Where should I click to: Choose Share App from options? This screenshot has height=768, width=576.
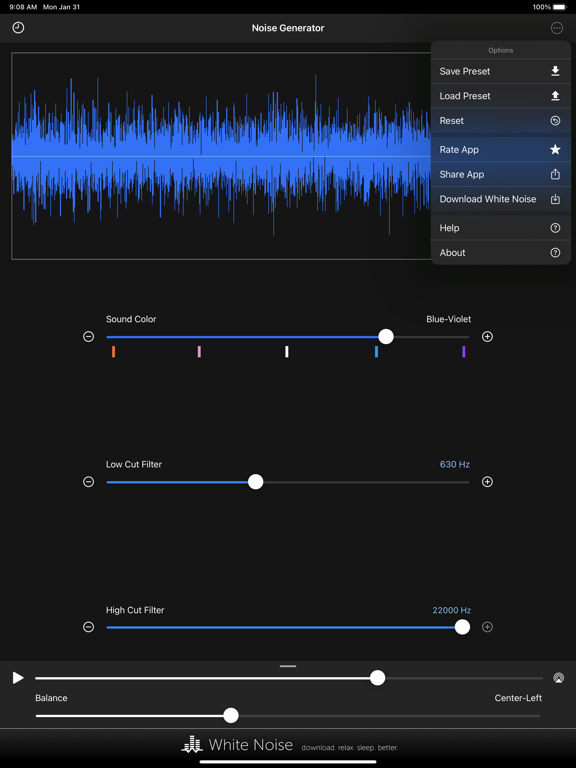(x=501, y=174)
